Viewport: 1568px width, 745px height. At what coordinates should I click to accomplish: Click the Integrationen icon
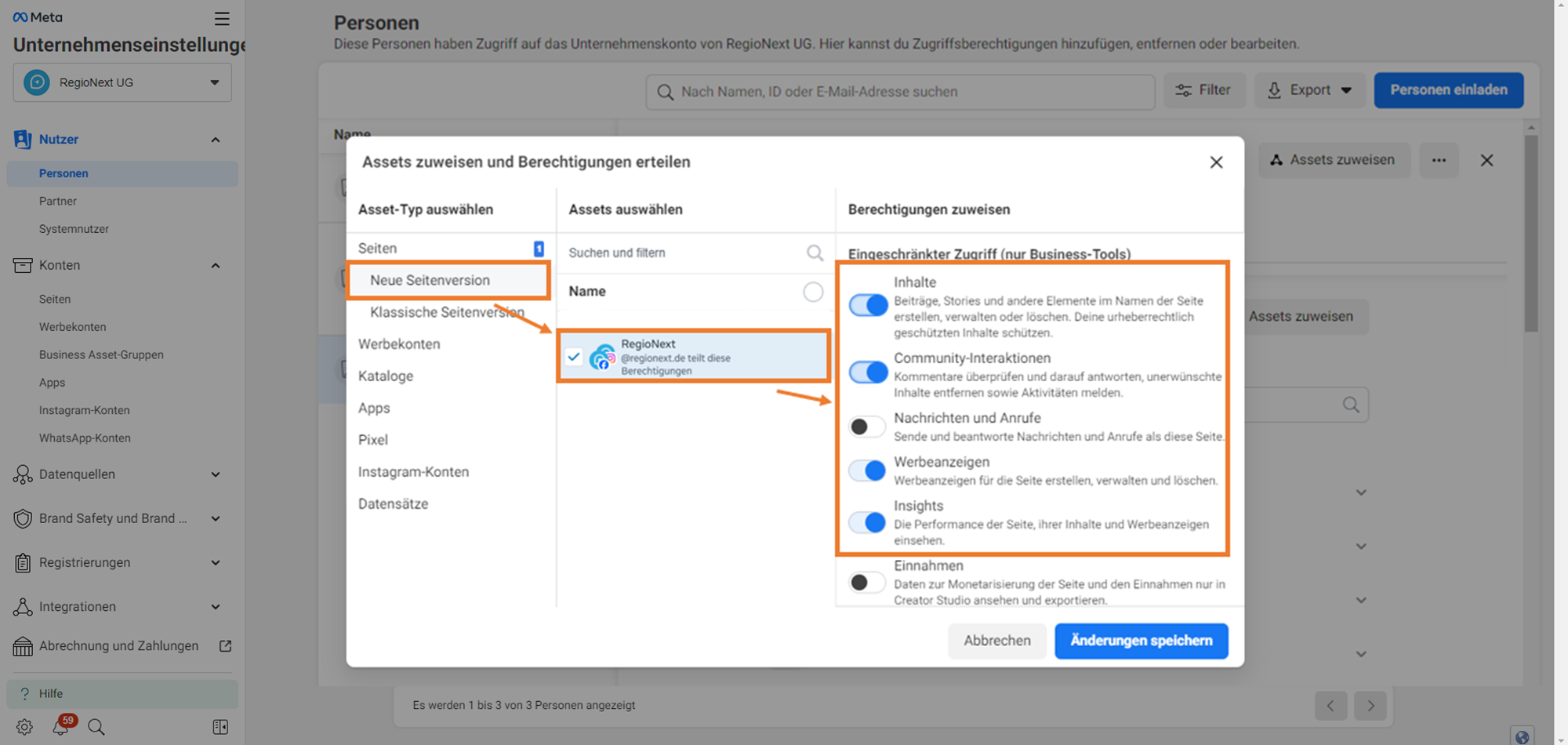23,606
